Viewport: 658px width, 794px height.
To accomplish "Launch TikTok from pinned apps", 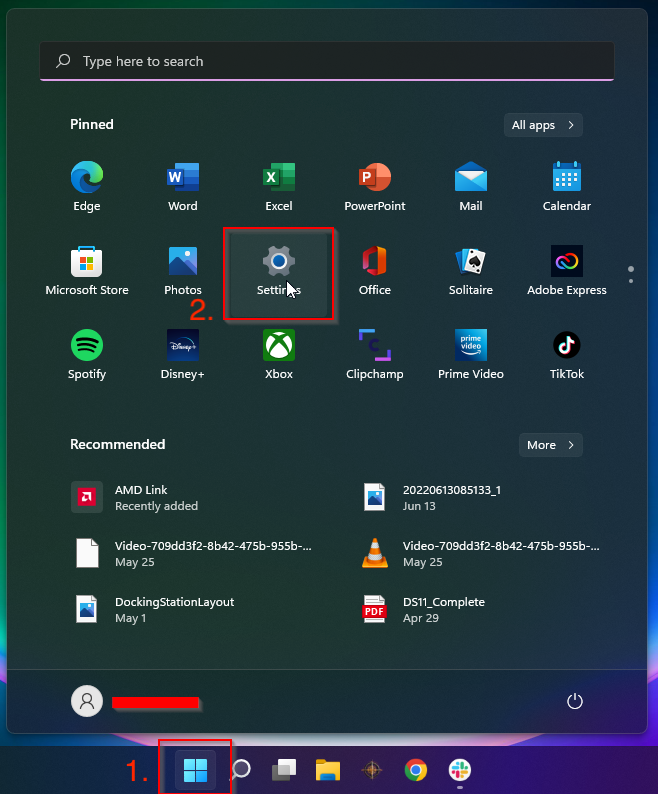I will point(567,354).
